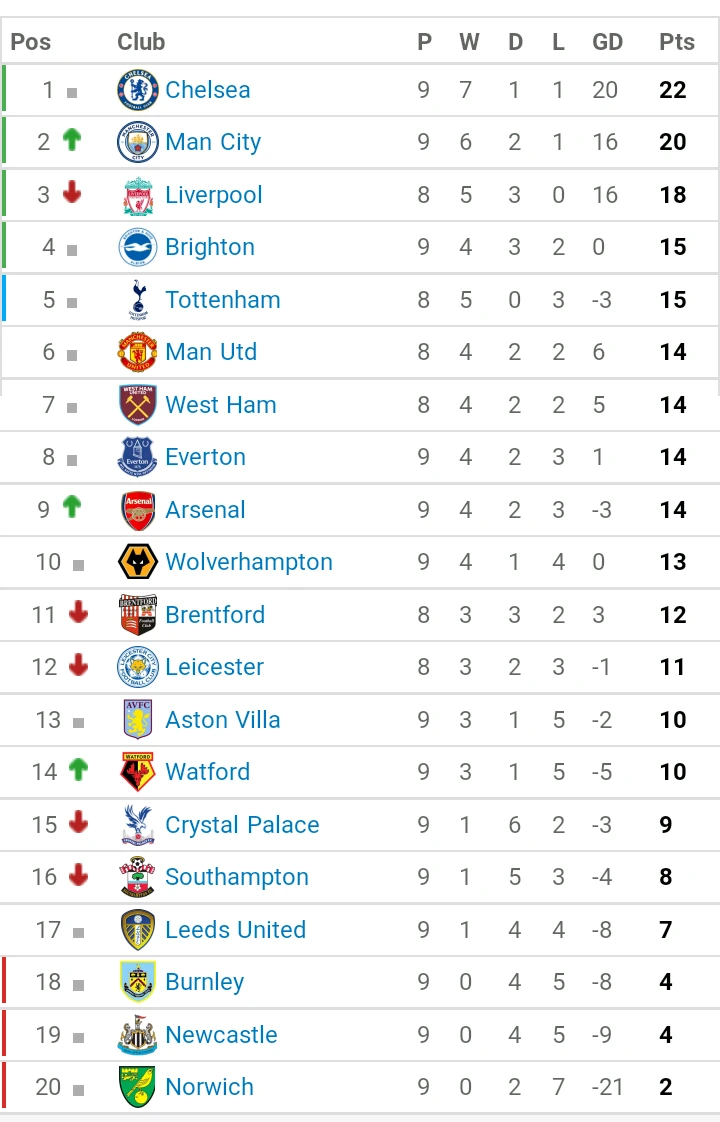Click the Newcastle club crest
The width and height of the screenshot is (720, 1122).
138,1035
